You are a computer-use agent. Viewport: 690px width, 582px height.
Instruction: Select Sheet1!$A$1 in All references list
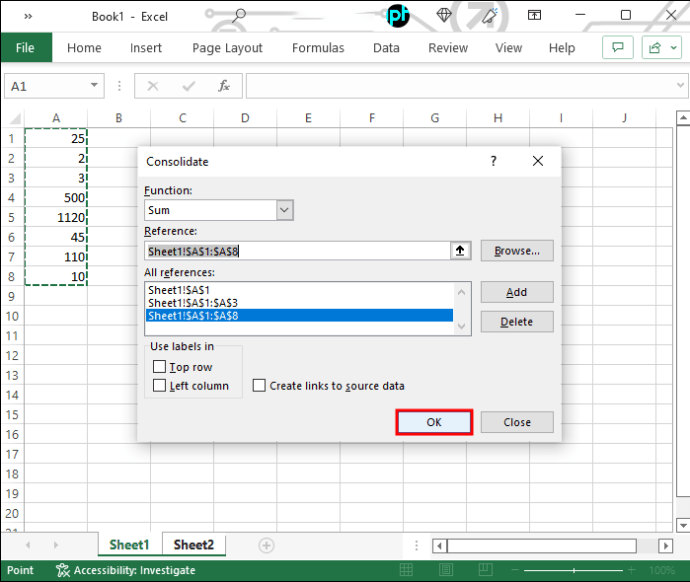click(299, 290)
